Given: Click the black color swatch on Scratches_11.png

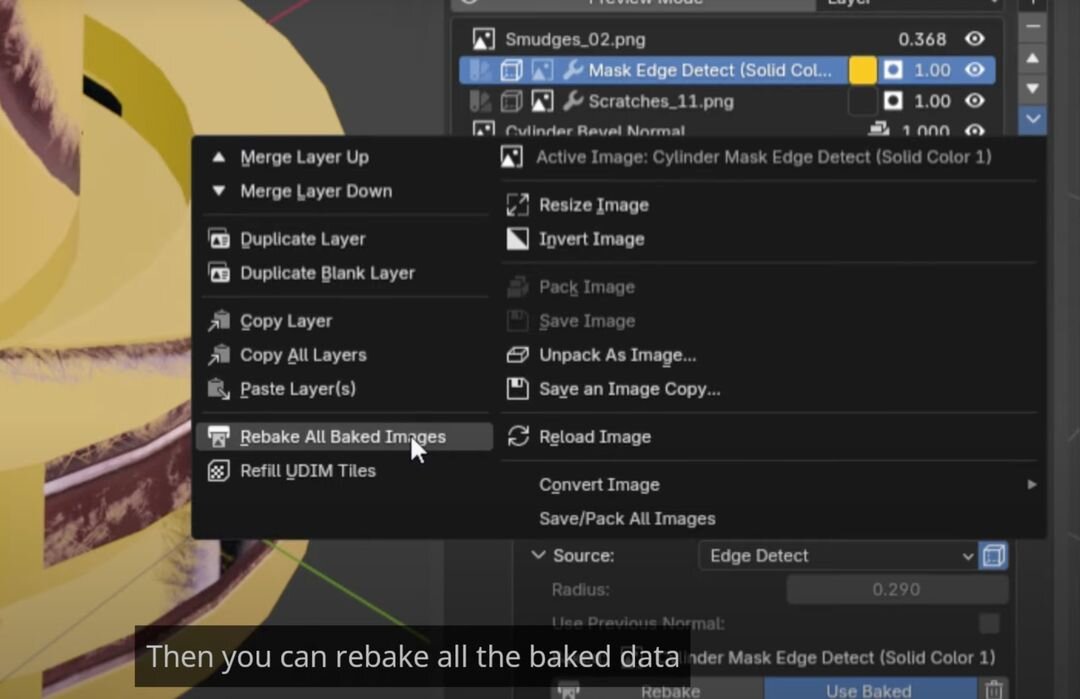Looking at the screenshot, I should tap(862, 101).
